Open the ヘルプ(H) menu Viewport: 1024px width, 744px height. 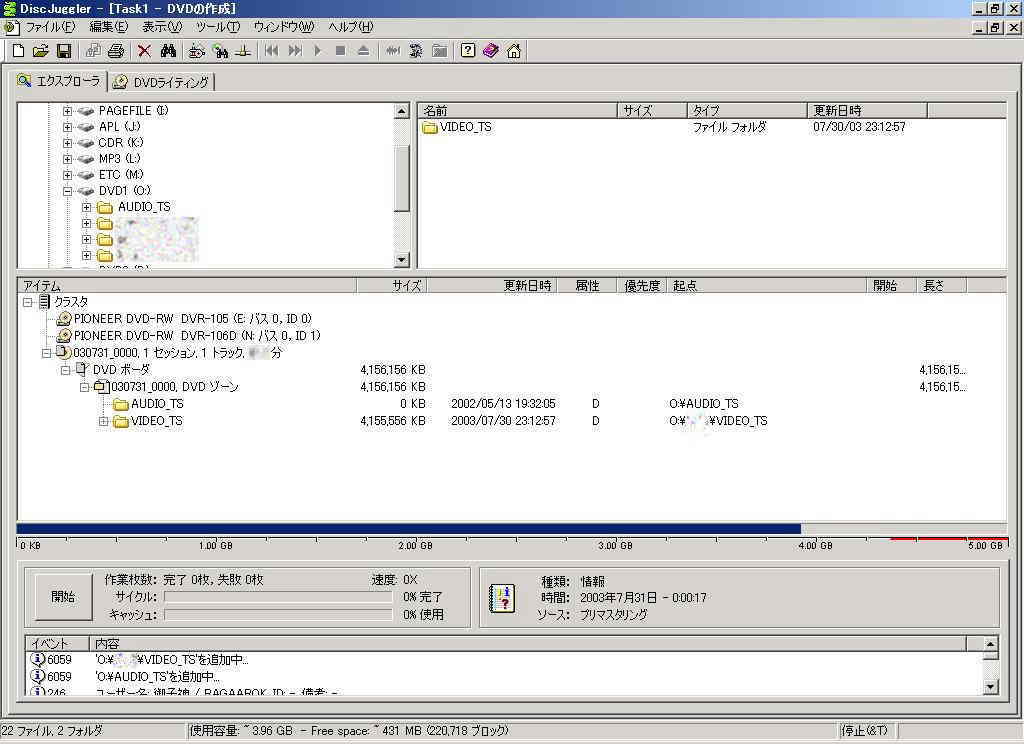pos(351,27)
